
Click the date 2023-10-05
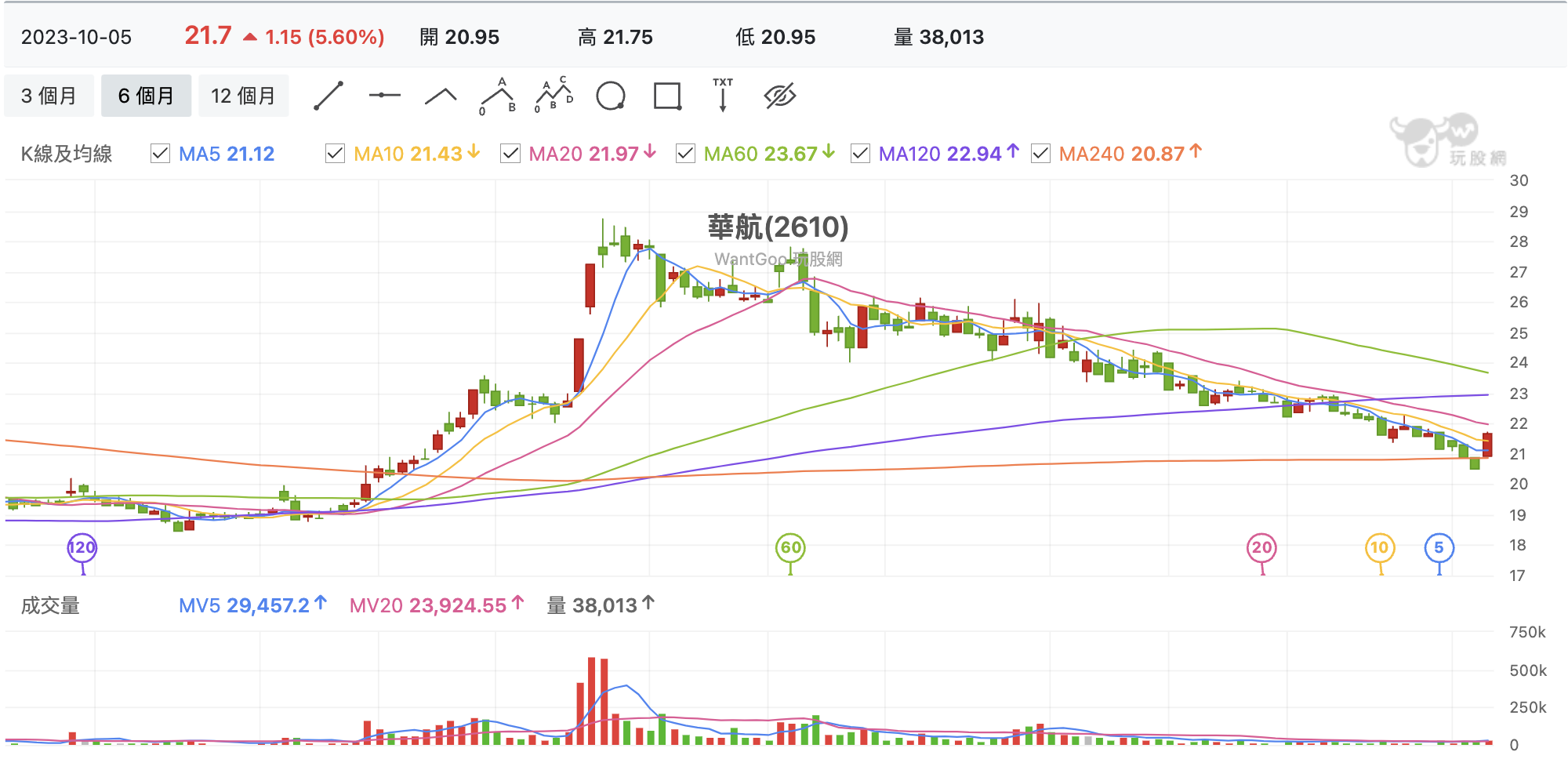[76, 37]
